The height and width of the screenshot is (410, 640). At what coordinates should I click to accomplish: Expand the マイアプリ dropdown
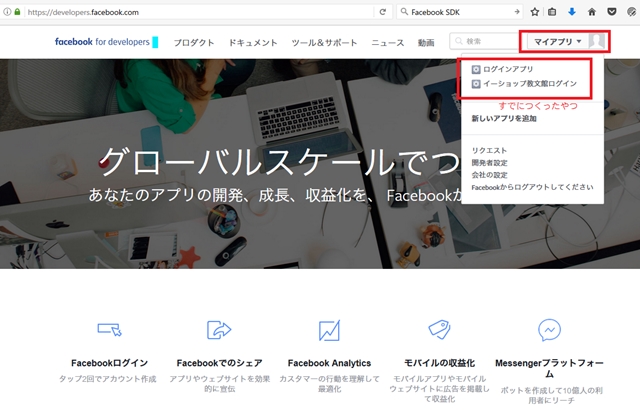pos(556,41)
